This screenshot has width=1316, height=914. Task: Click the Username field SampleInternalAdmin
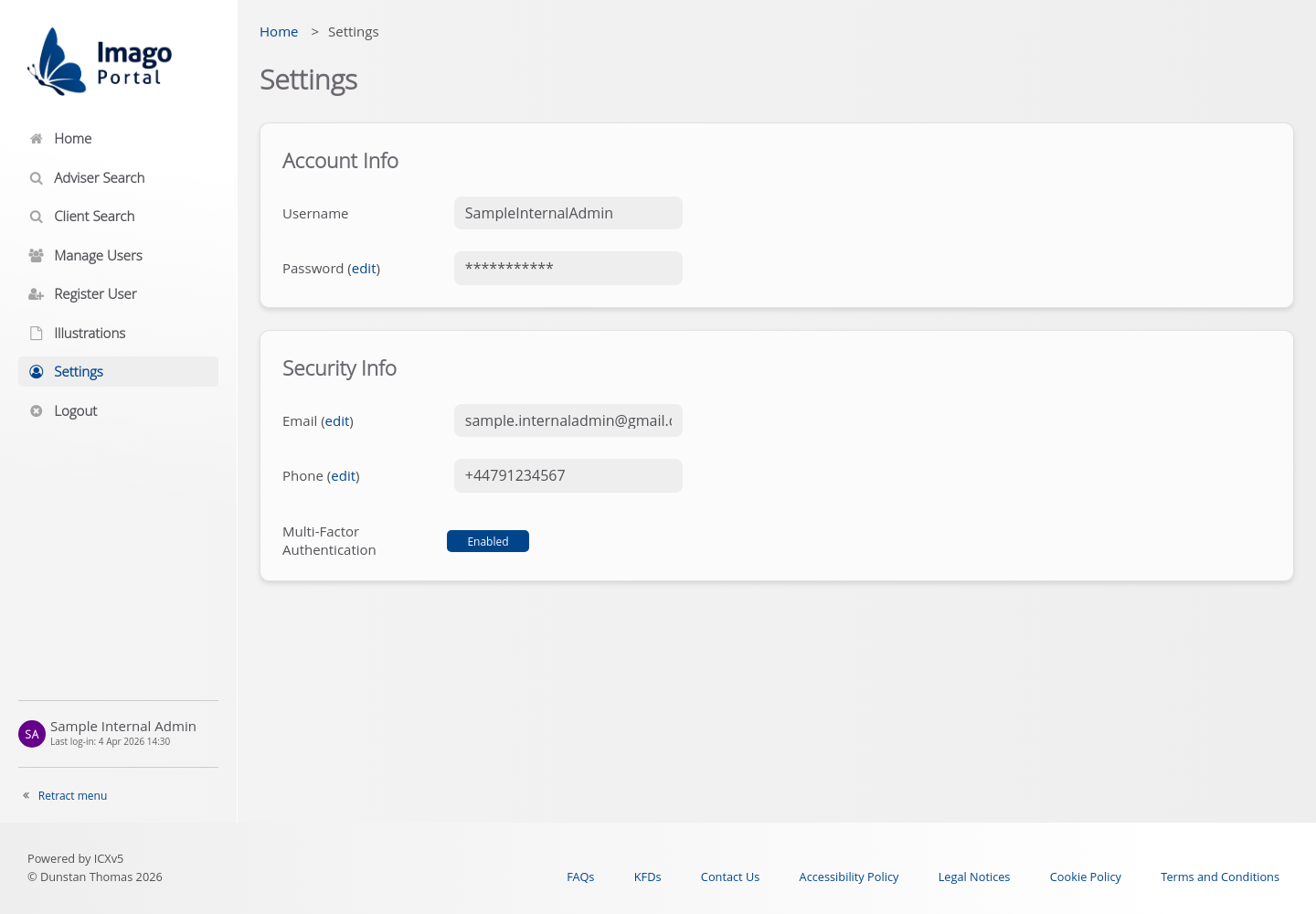pos(568,213)
